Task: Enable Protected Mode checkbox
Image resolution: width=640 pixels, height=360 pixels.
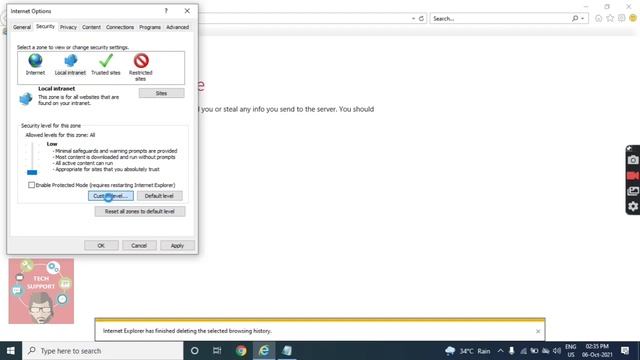Action: coord(31,185)
